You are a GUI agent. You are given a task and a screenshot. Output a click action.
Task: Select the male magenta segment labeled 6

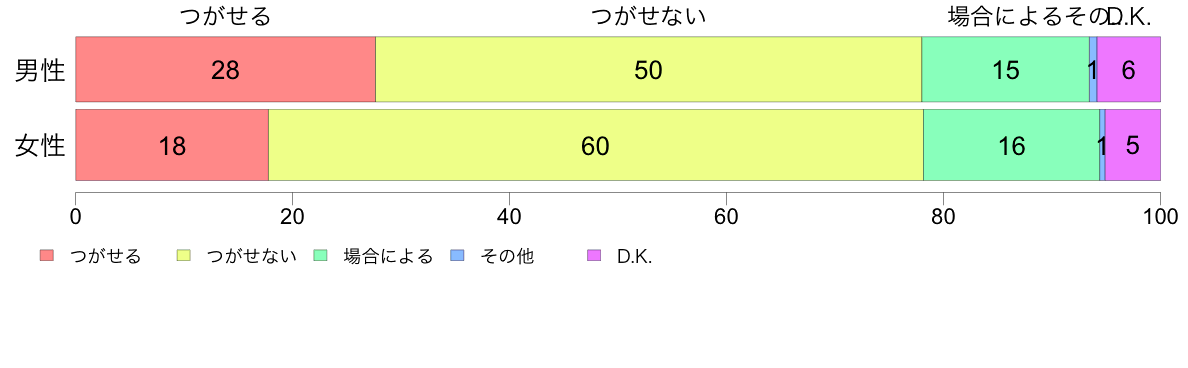[x=1129, y=69]
